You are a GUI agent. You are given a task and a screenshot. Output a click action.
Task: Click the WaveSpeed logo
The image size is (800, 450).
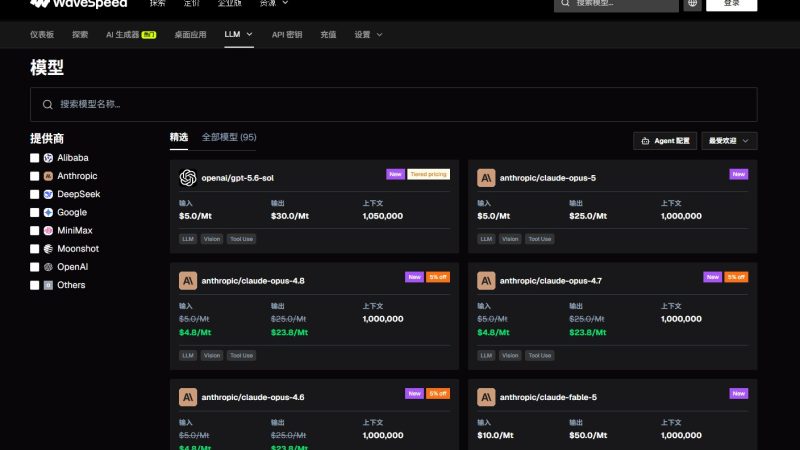point(78,4)
